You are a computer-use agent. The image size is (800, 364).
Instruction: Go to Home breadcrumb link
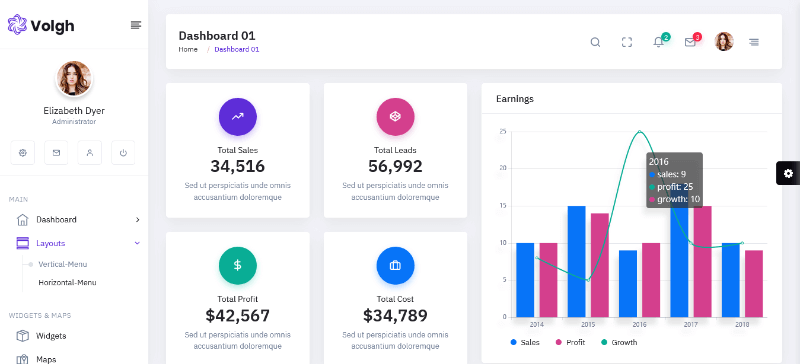point(188,50)
